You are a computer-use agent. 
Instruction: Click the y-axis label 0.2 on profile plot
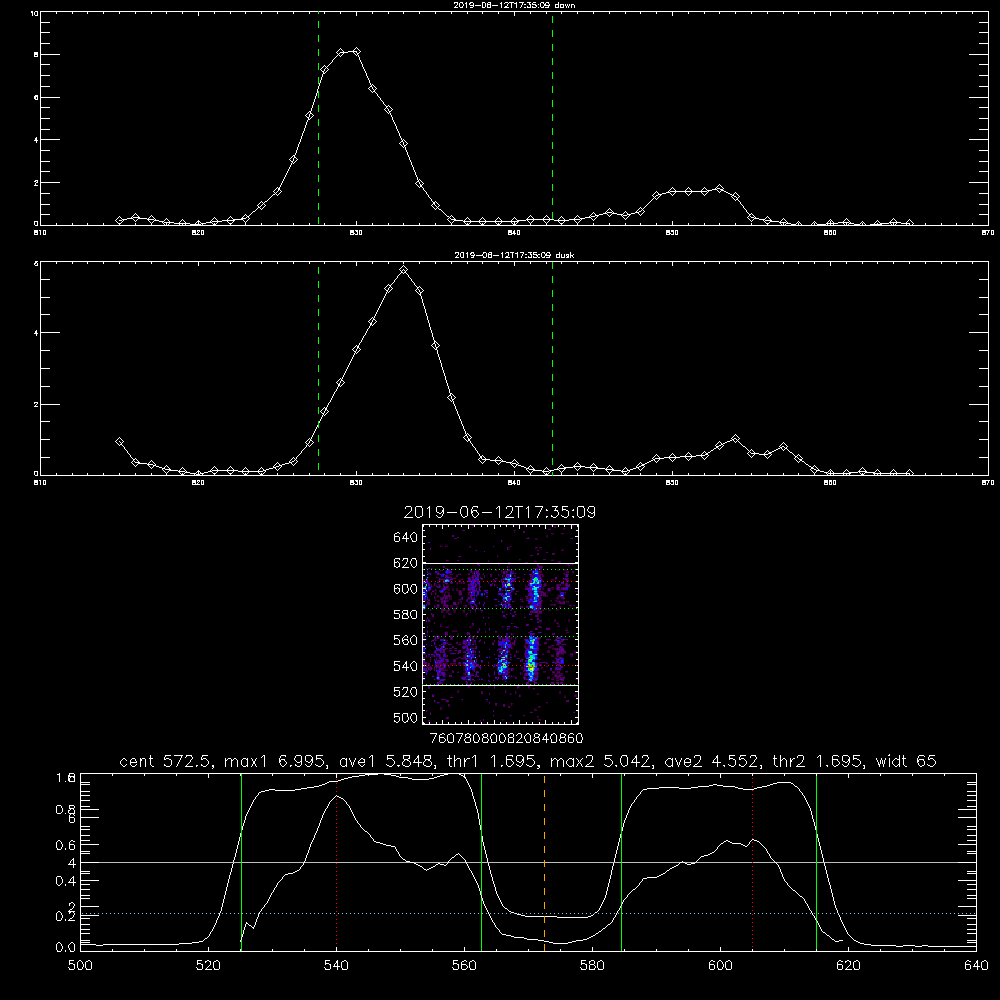click(66, 916)
